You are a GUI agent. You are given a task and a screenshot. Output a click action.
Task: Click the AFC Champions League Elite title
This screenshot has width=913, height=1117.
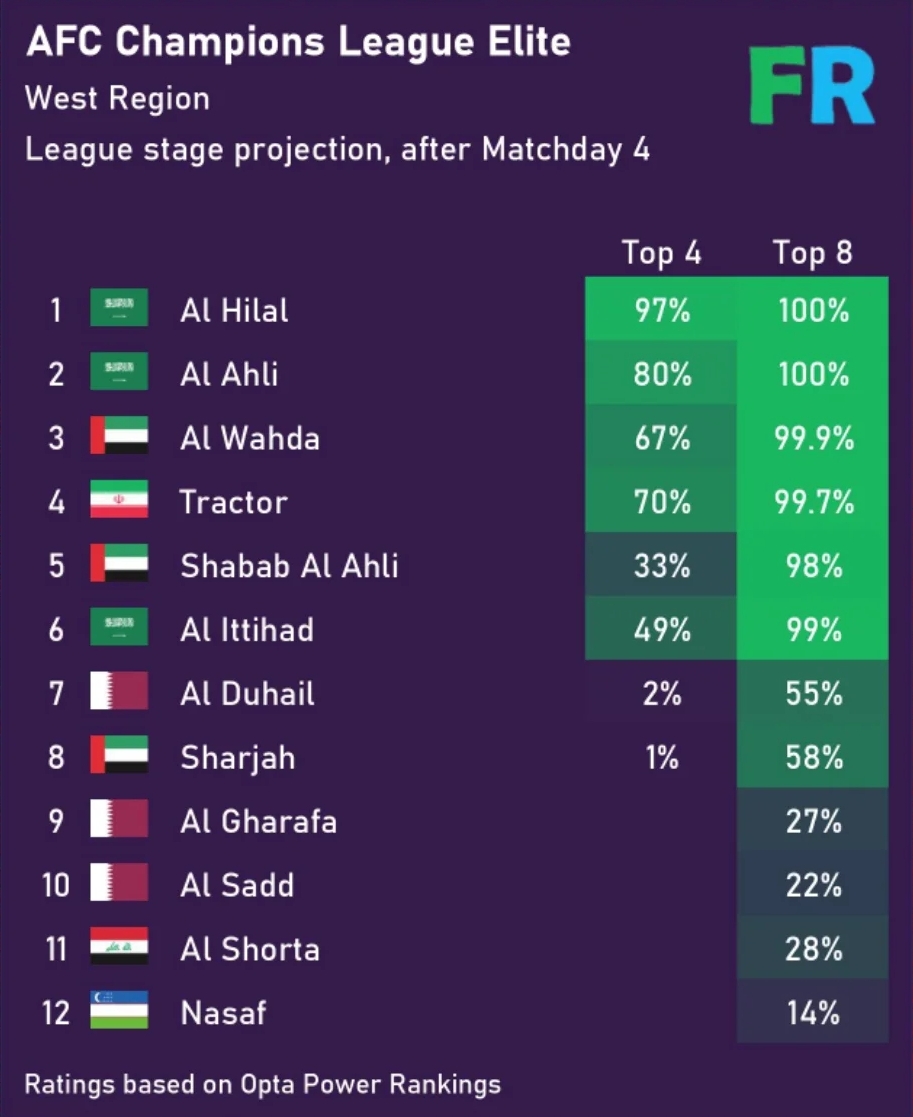298,43
